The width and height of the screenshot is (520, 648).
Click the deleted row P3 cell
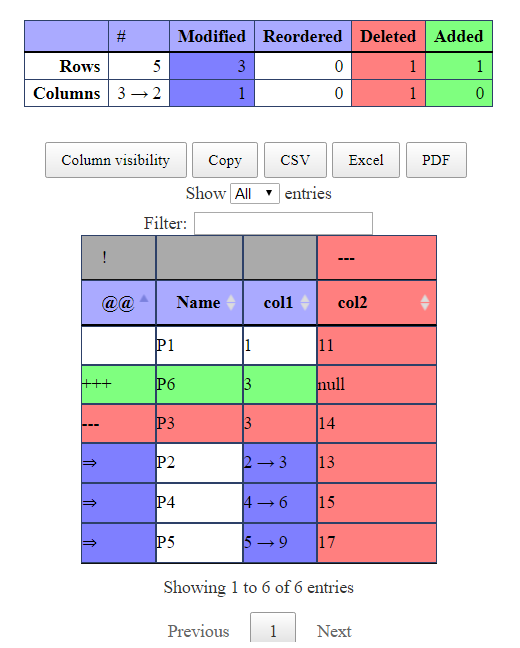[x=199, y=424]
